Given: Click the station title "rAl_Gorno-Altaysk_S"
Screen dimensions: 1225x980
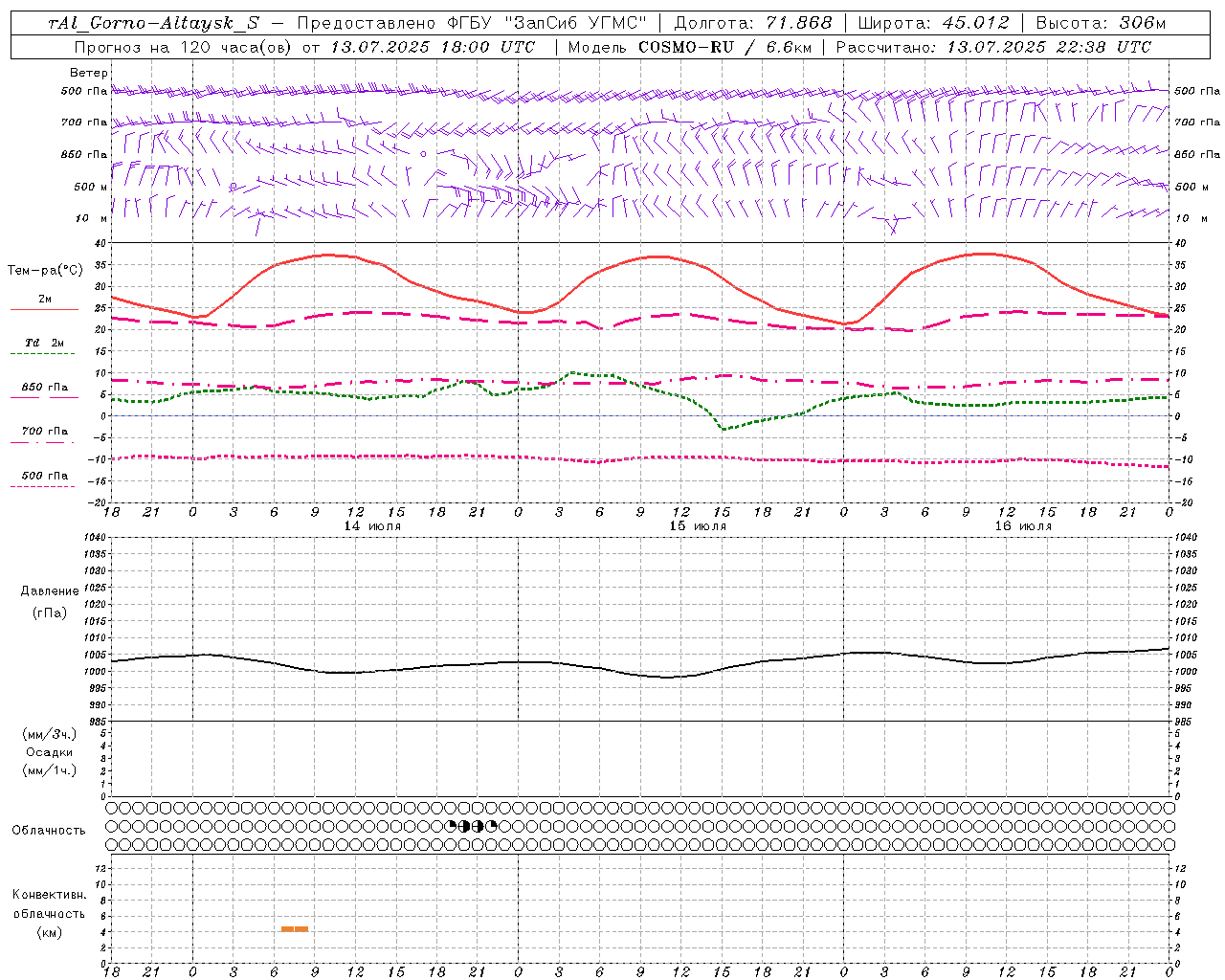Looking at the screenshot, I should [x=153, y=24].
